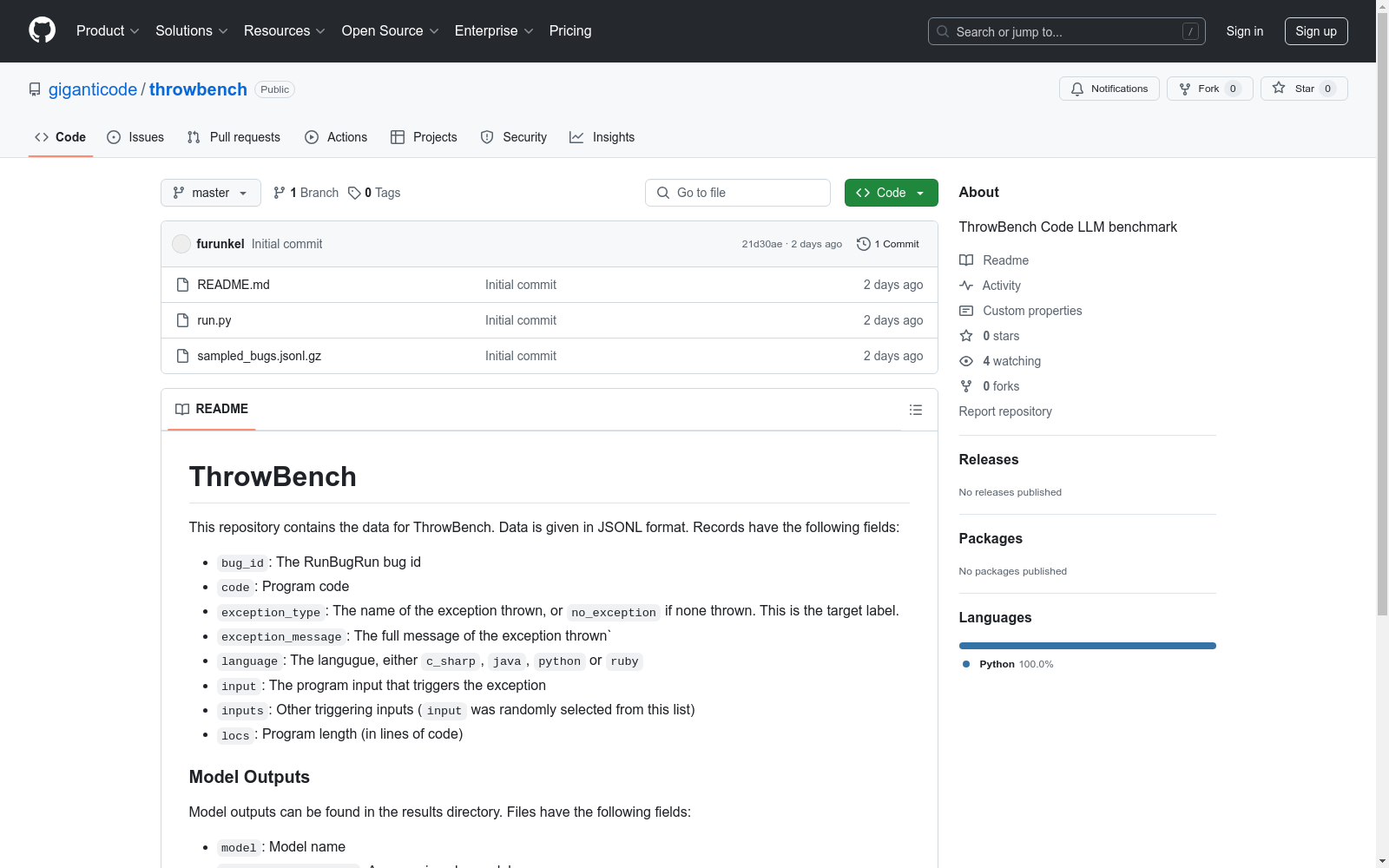Viewport: 1389px width, 868px height.
Task: Click the bell icon in Notifications
Action: (1077, 89)
